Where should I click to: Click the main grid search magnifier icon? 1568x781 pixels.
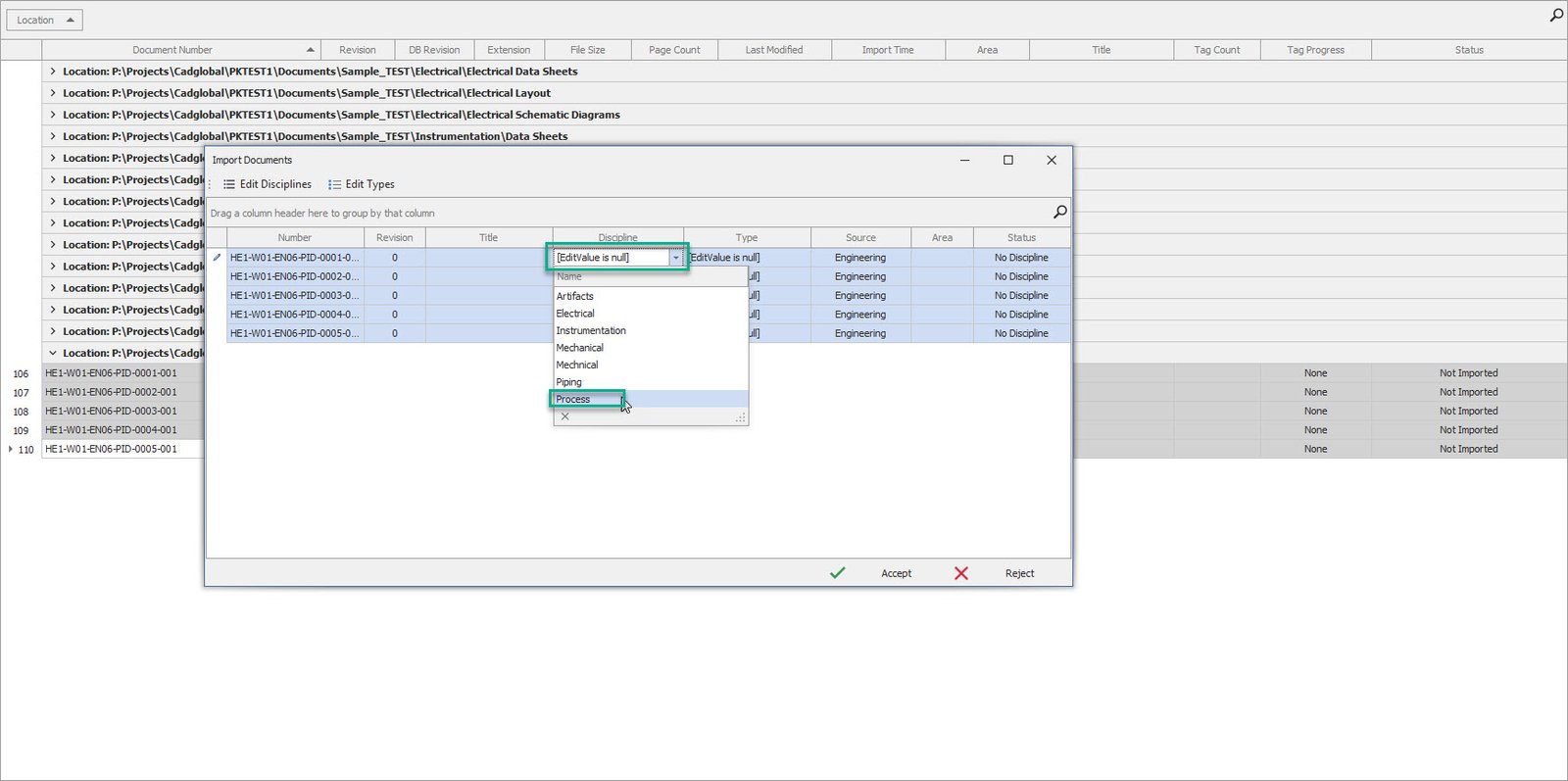(x=1556, y=15)
